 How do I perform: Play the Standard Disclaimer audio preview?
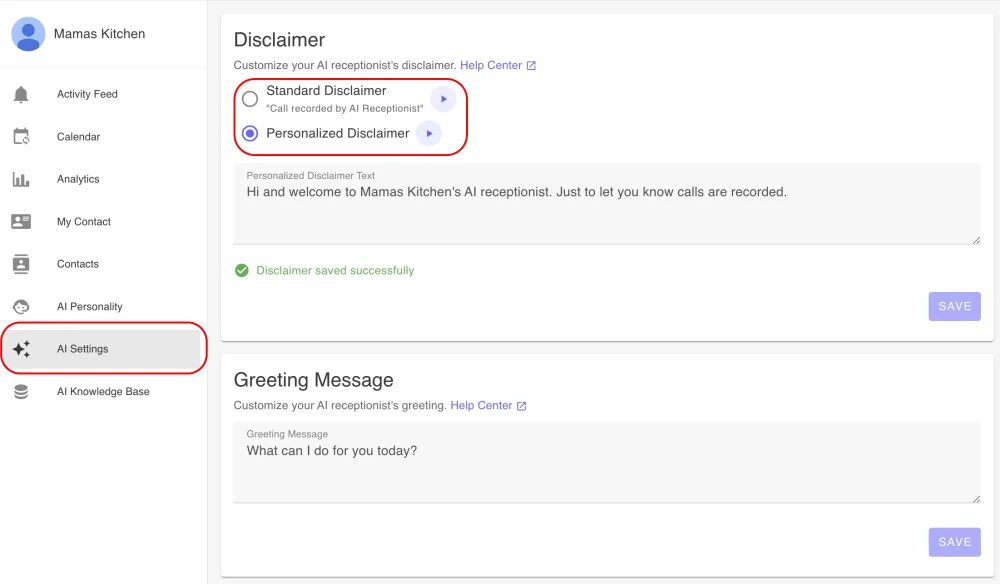coord(443,98)
